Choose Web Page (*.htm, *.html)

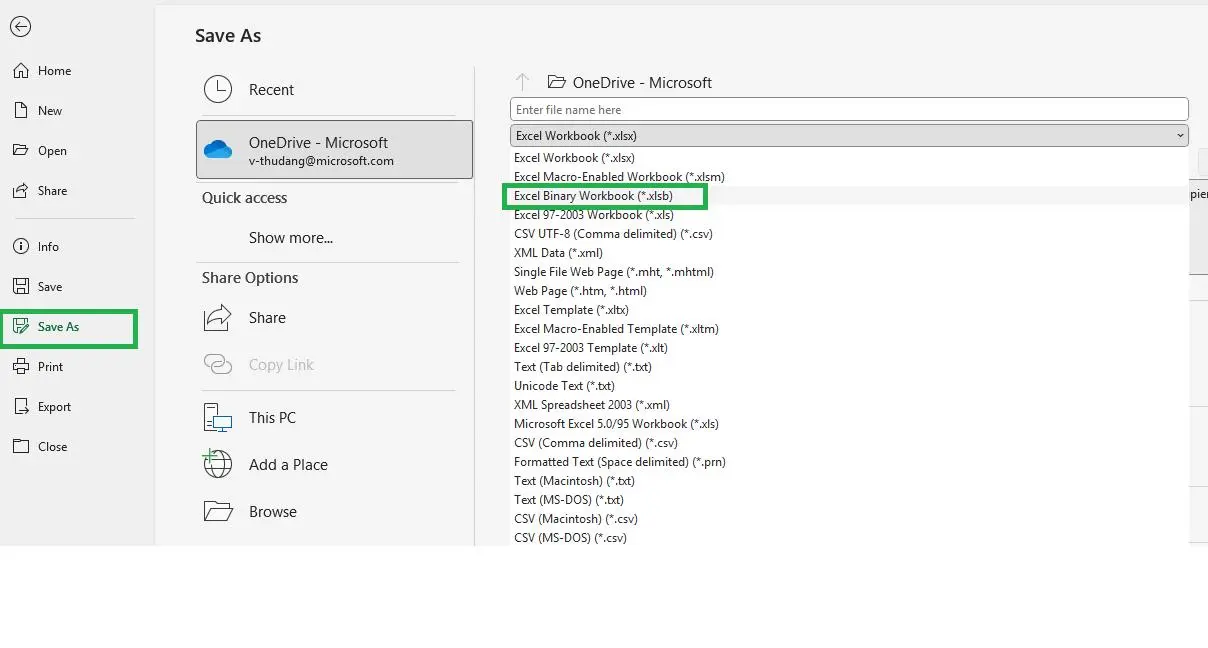pos(580,291)
